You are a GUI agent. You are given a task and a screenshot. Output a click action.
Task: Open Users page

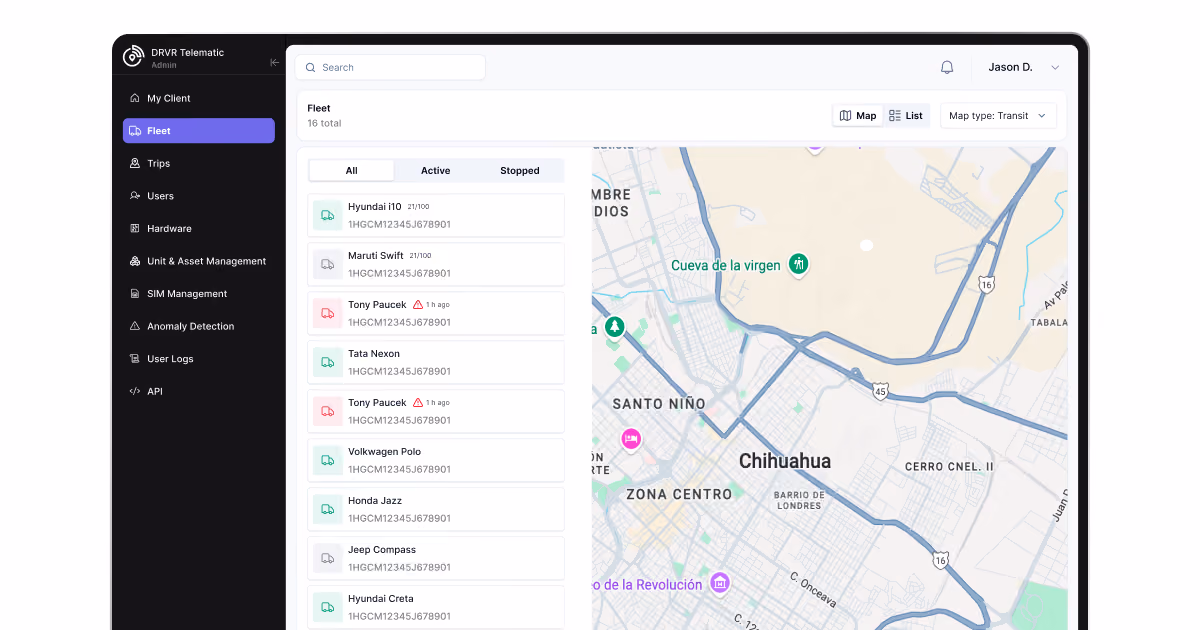[x=198, y=196]
